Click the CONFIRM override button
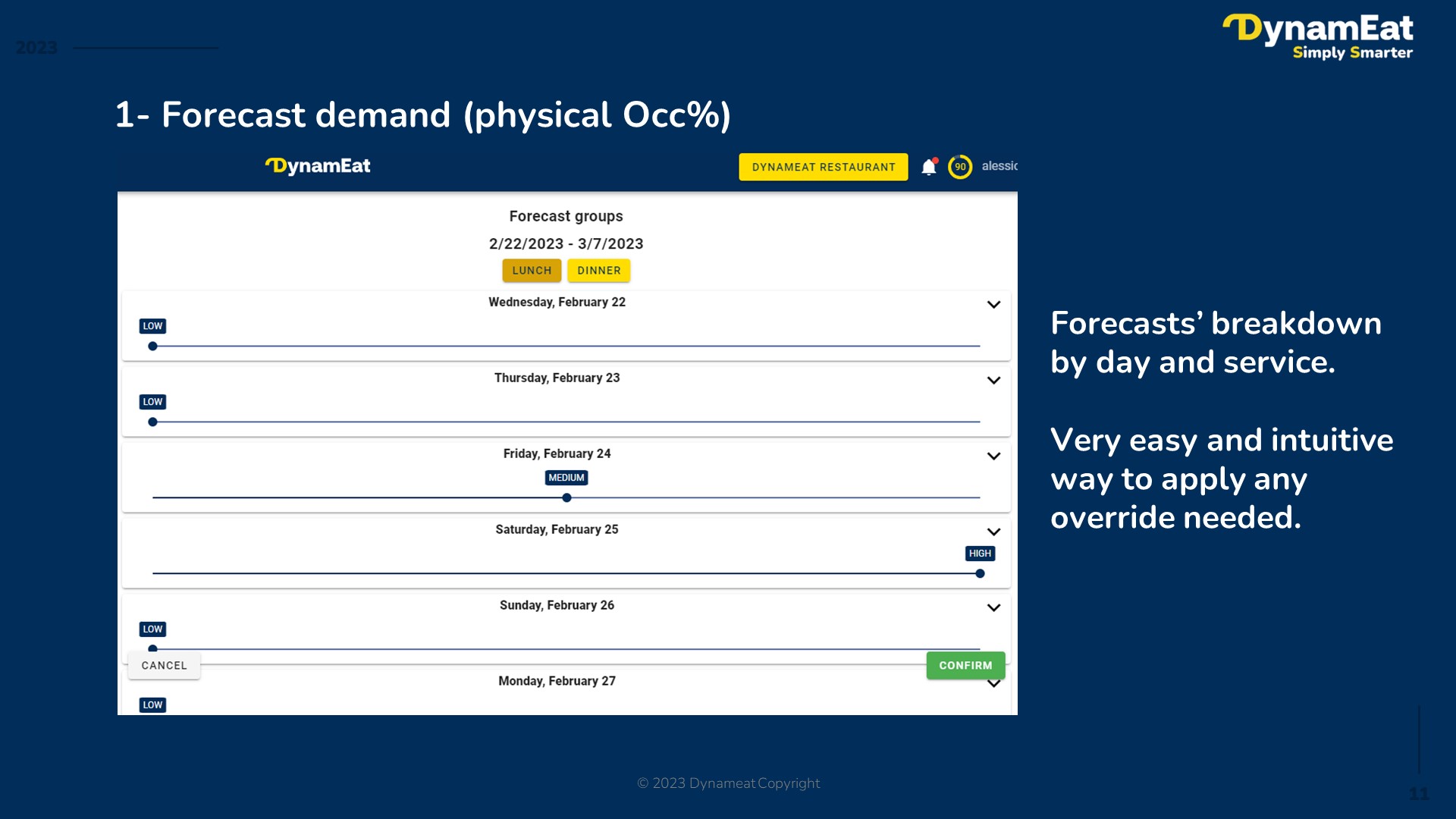This screenshot has width=1456, height=819. pos(961,665)
